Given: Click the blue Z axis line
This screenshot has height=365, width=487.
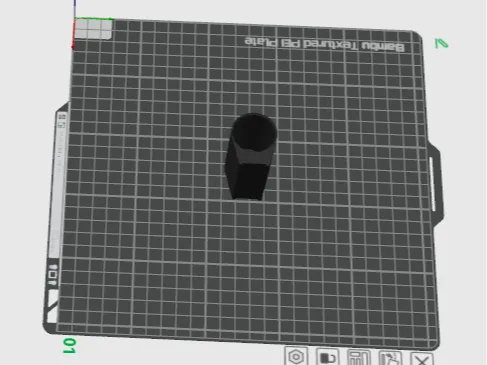Looking at the screenshot, I should [75, 8].
